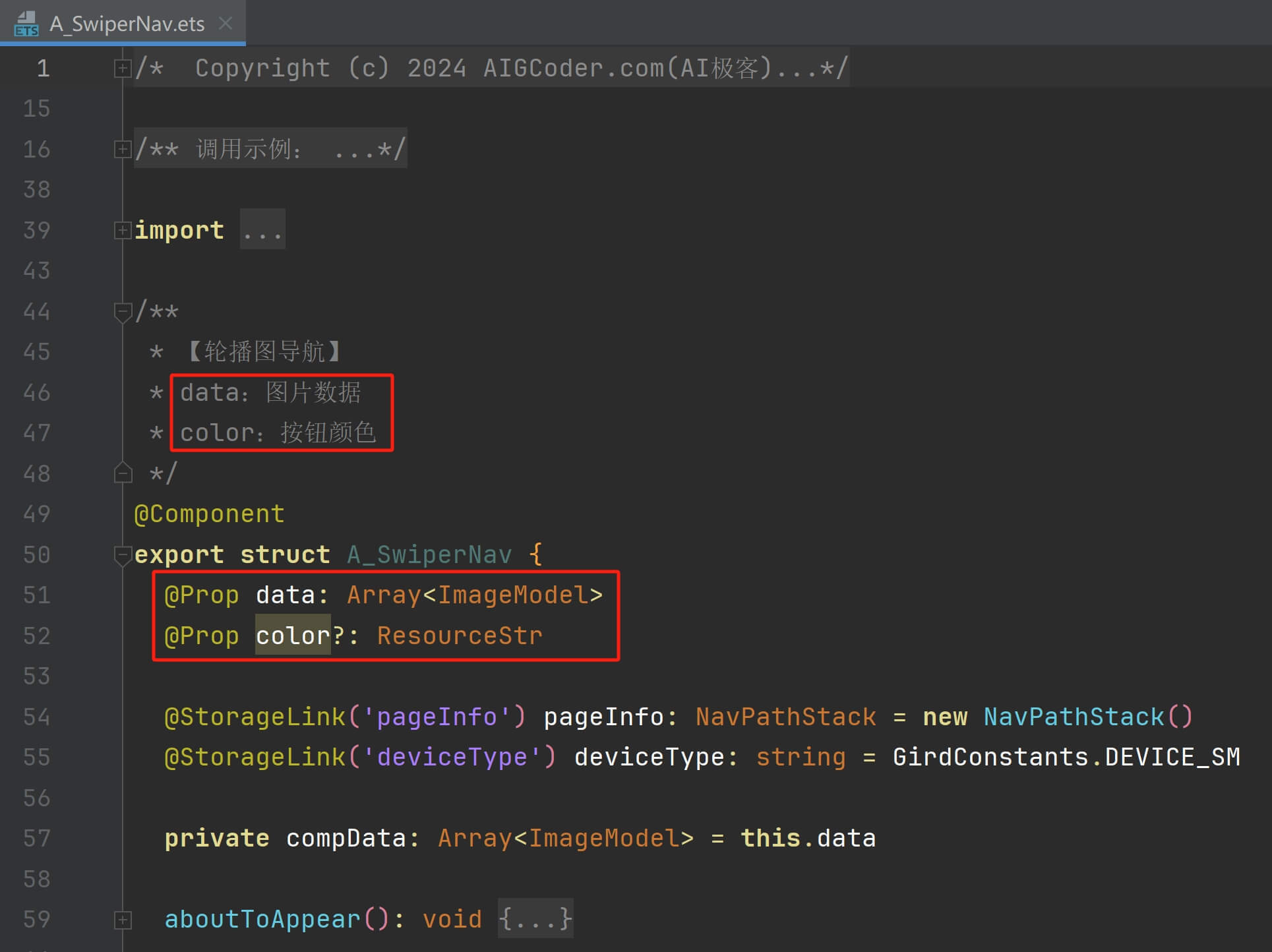Expand the folded import section
This screenshot has height=952, width=1272.
pyautogui.click(x=123, y=230)
